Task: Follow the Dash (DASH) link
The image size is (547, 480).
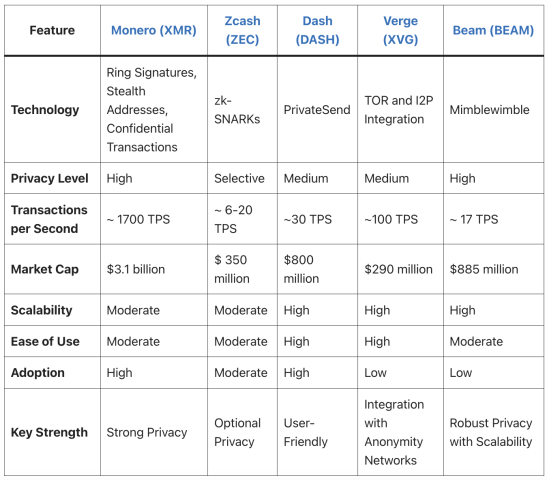Action: click(x=317, y=30)
